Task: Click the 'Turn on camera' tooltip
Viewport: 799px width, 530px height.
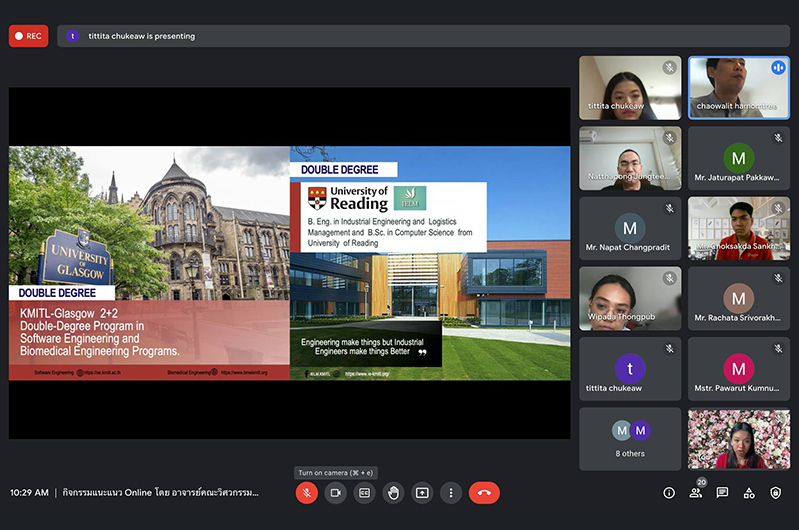Action: coord(336,473)
